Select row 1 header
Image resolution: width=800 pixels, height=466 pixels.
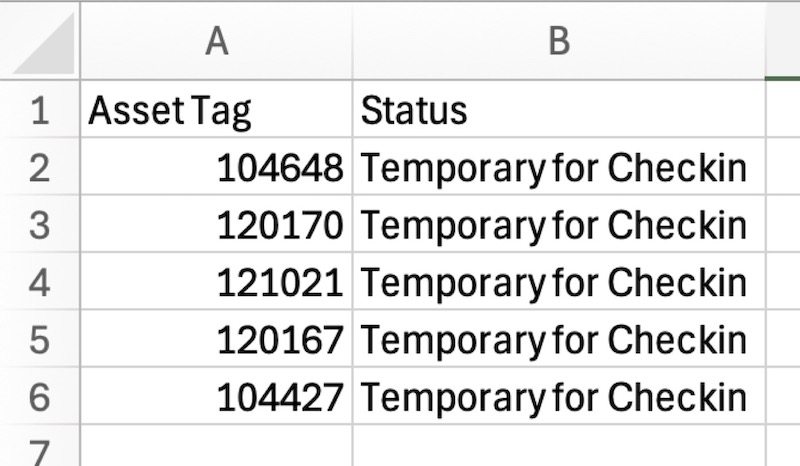pos(40,109)
